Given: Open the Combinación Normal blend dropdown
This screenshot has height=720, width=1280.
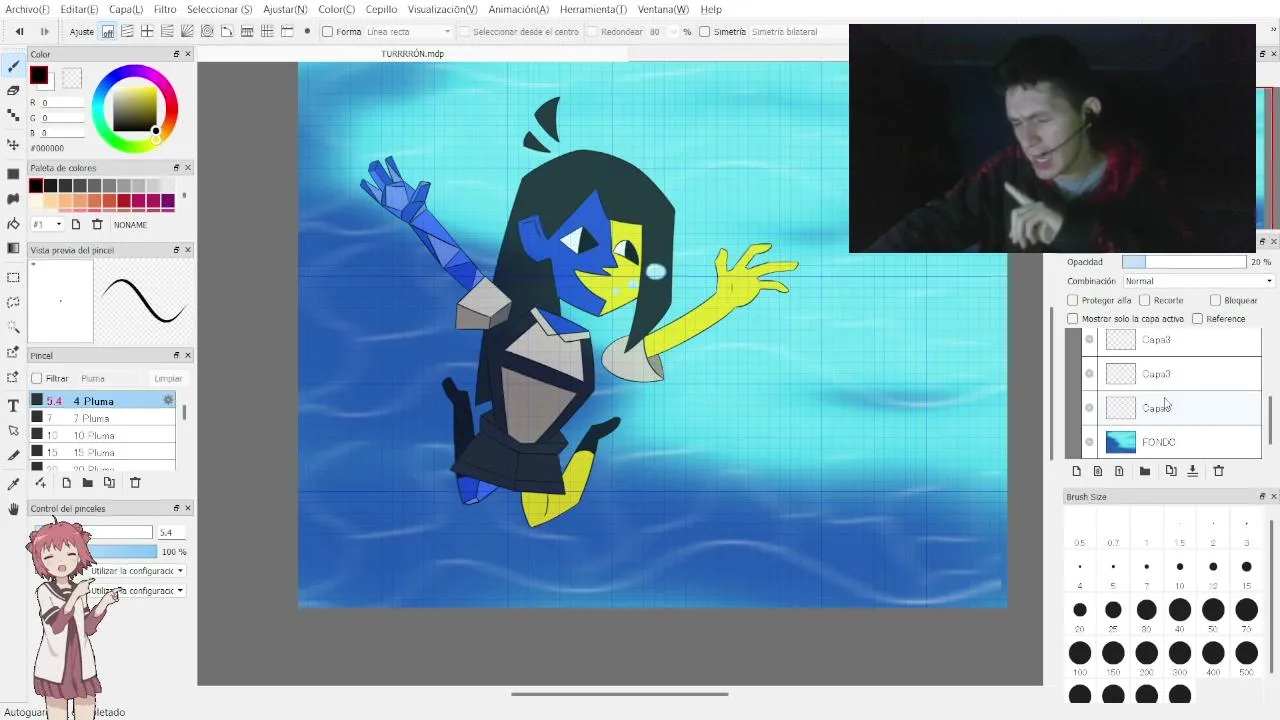Looking at the screenshot, I should click(1198, 281).
